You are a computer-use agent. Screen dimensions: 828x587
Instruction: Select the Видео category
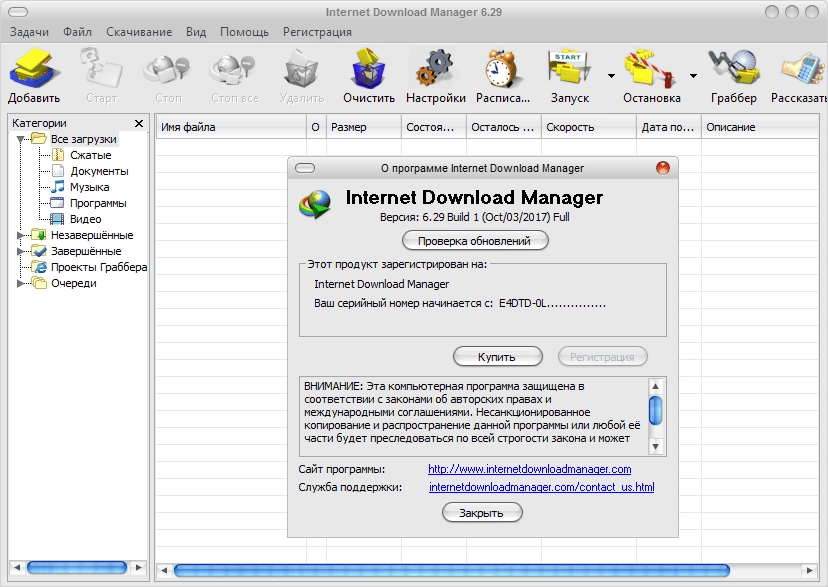pyautogui.click(x=85, y=219)
